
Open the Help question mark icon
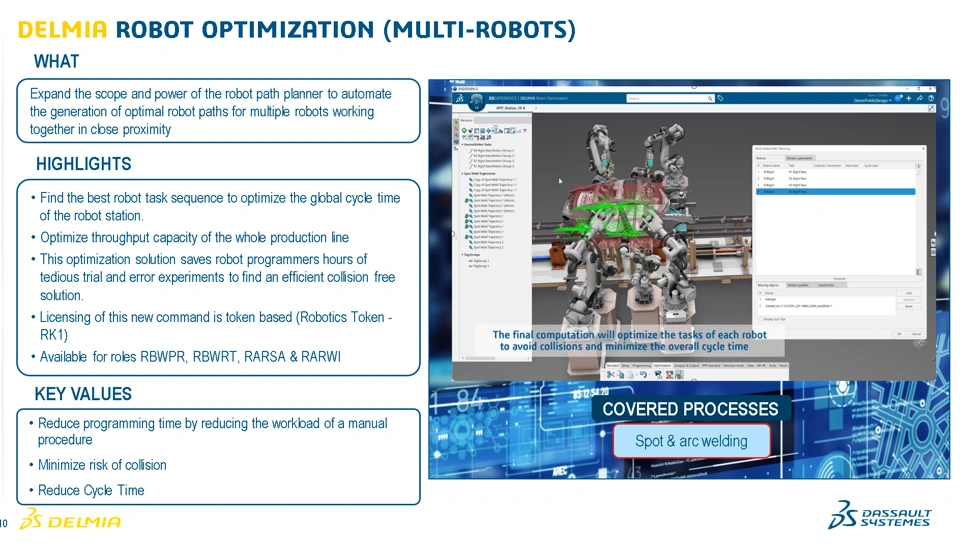931,98
